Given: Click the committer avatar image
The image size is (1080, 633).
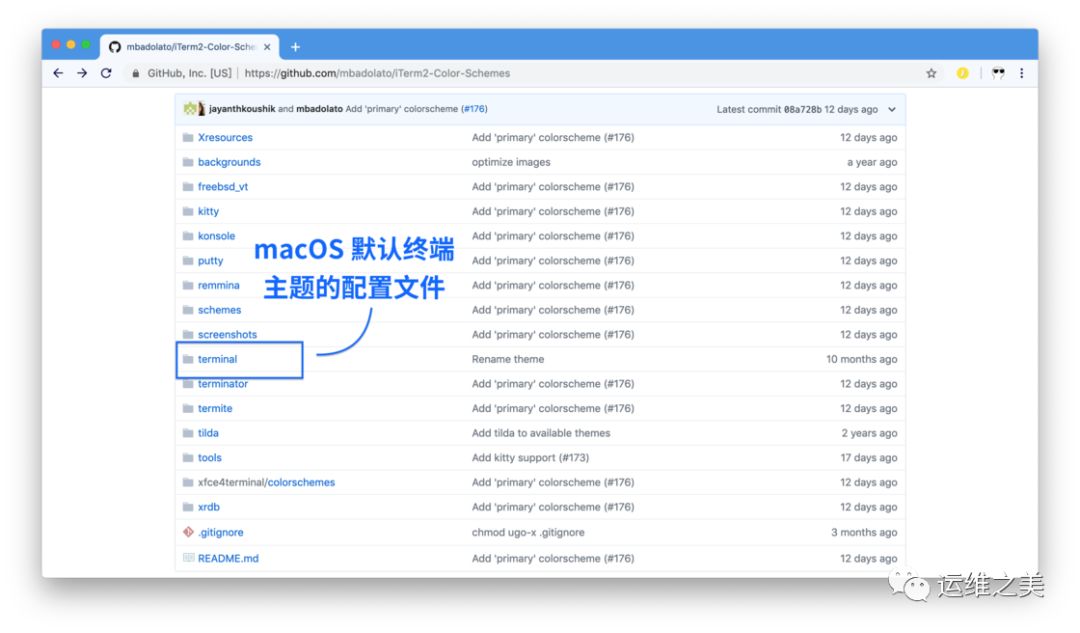Looking at the screenshot, I should point(194,109).
